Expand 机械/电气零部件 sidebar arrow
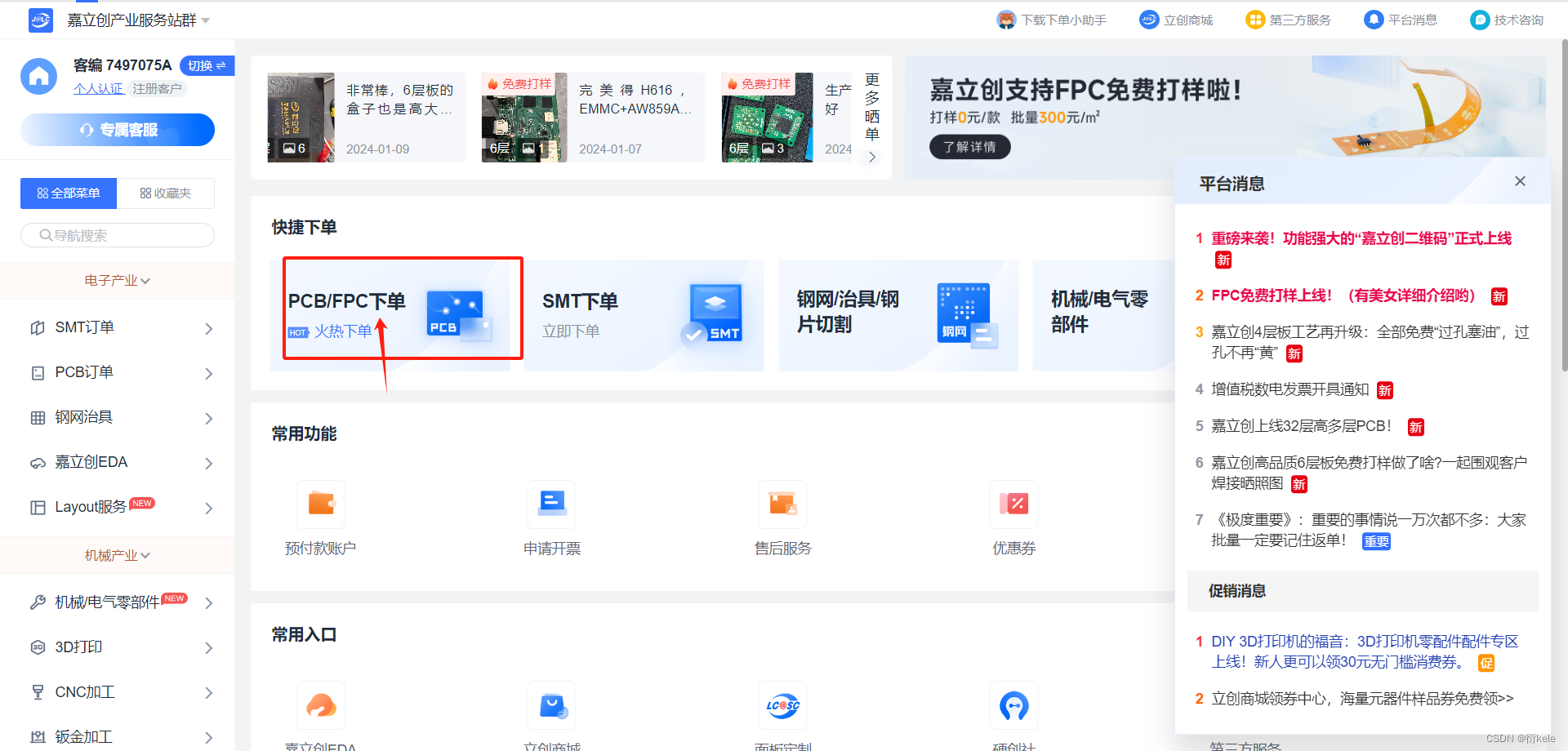 (x=209, y=602)
